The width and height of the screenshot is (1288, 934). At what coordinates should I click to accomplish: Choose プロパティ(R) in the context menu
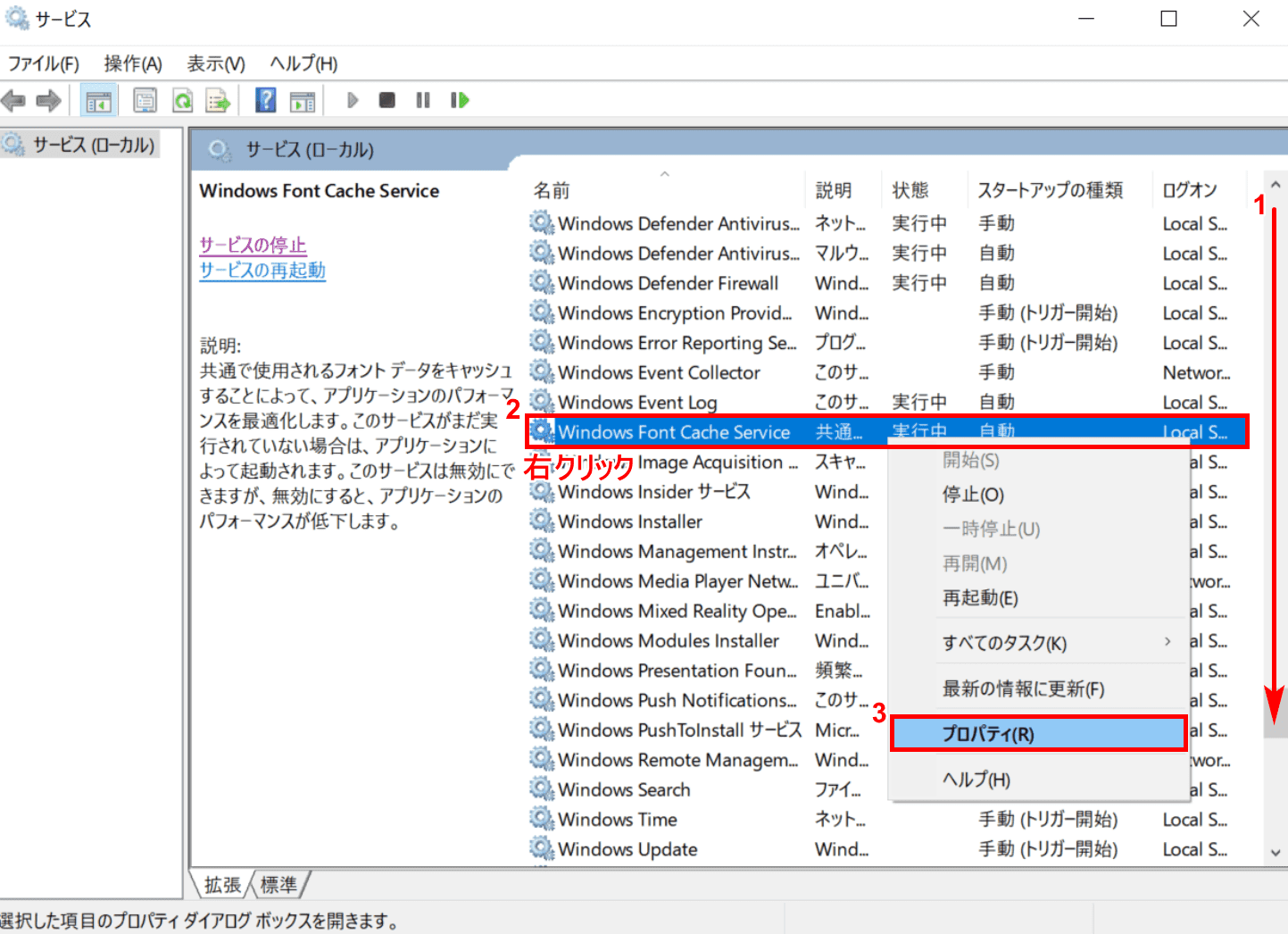pyautogui.click(x=1039, y=734)
